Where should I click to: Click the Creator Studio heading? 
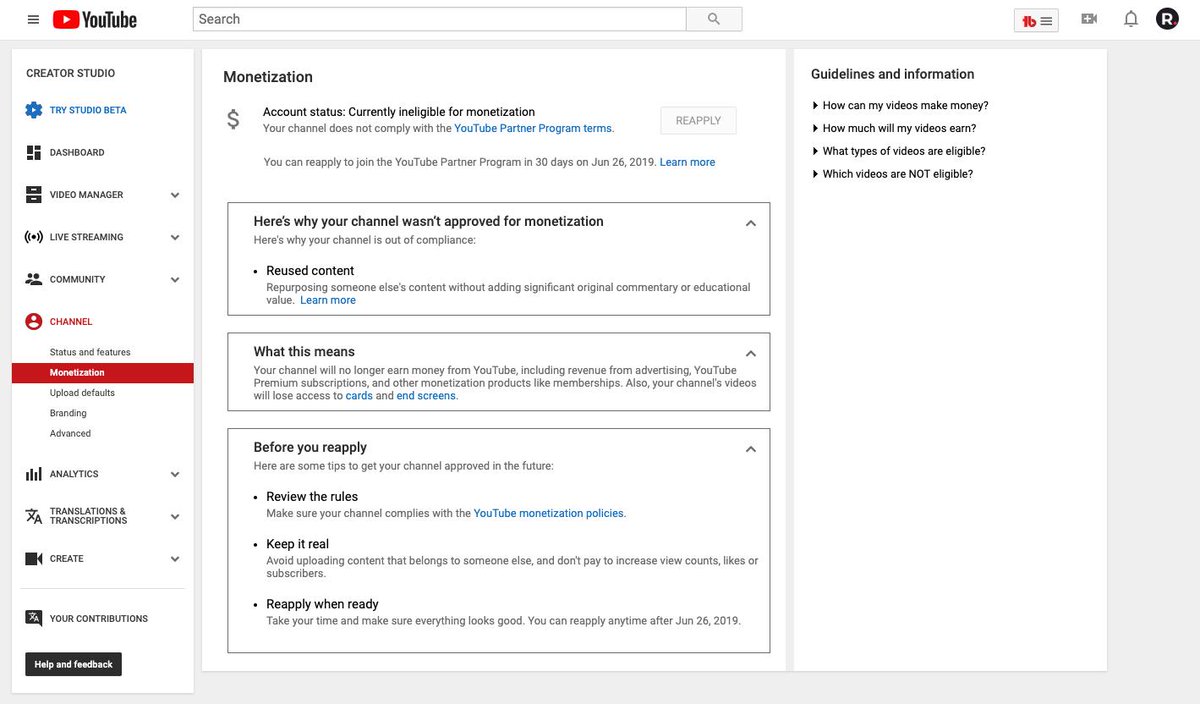[x=70, y=73]
